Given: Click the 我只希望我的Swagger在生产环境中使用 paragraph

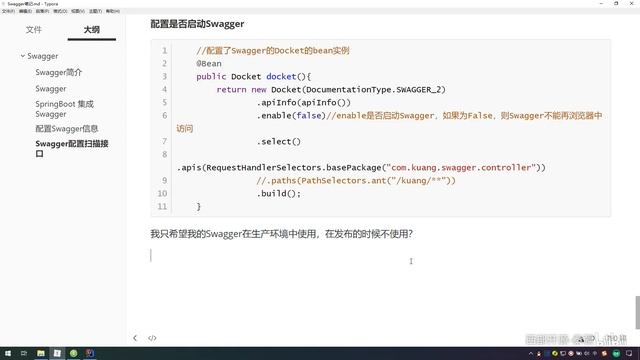Looking at the screenshot, I should pyautogui.click(x=282, y=234).
